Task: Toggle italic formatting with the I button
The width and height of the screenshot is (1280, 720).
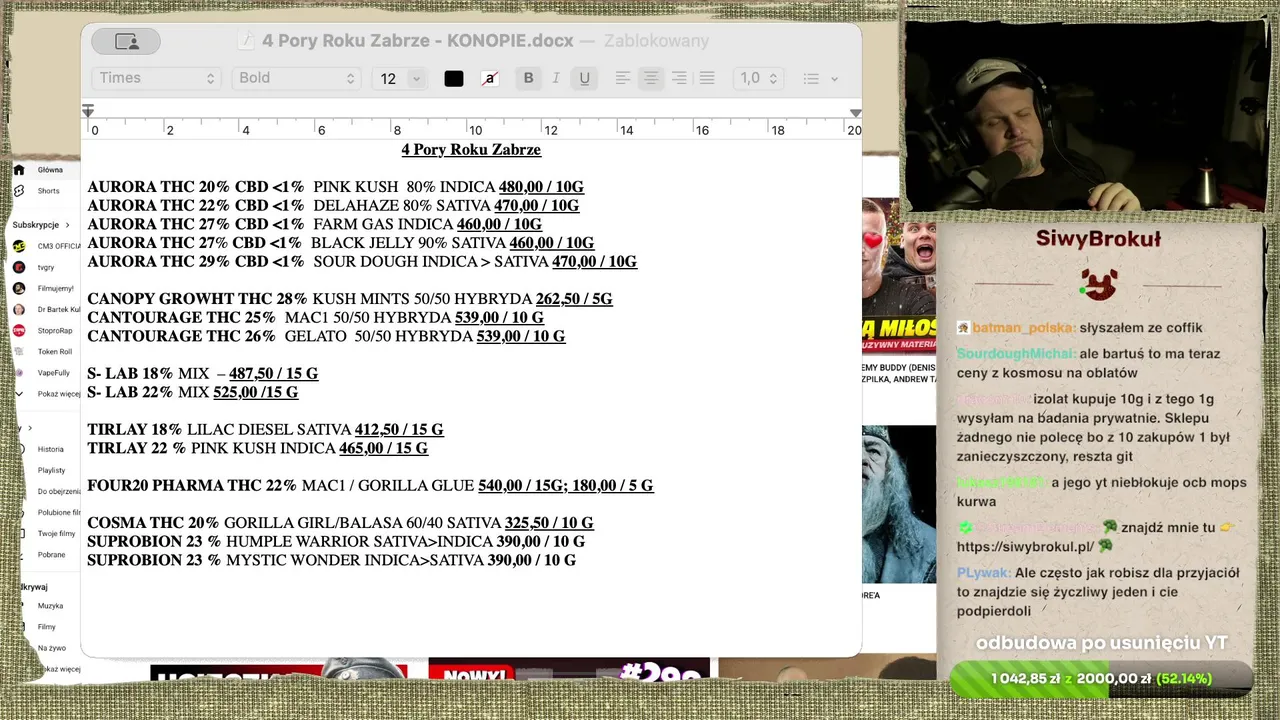Action: click(x=556, y=78)
